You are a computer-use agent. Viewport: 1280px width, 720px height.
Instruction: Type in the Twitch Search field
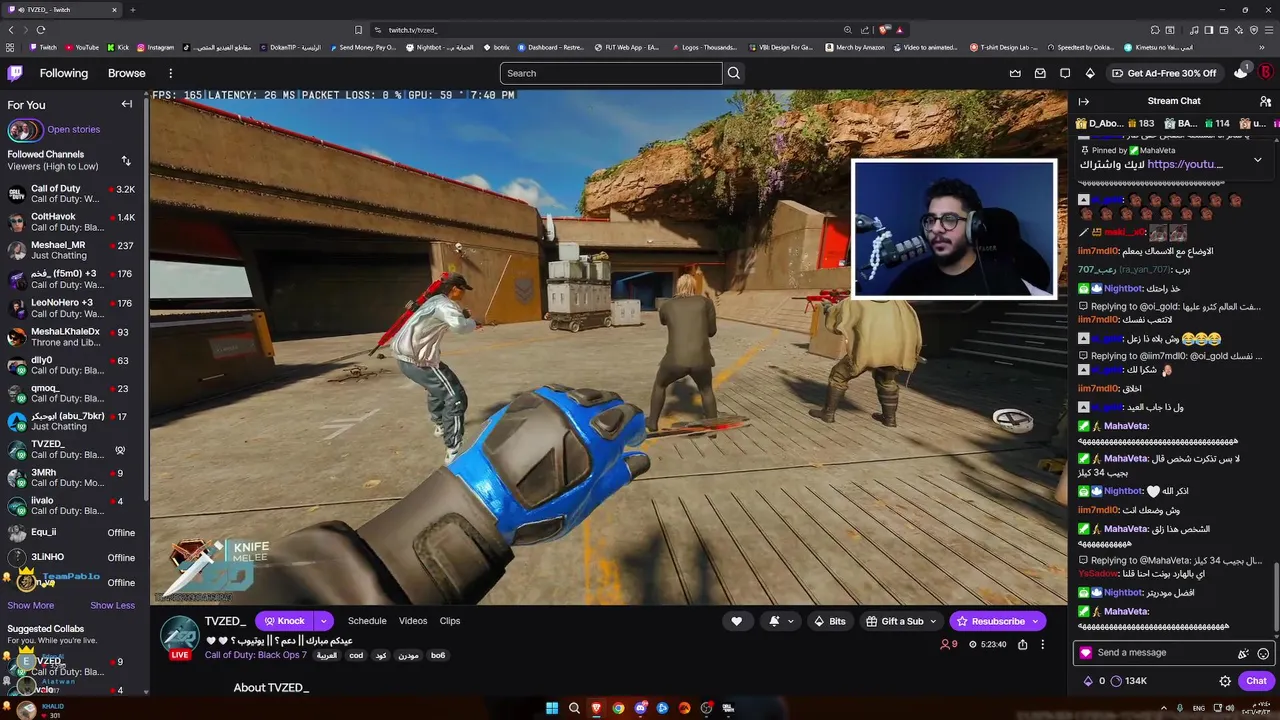click(611, 73)
